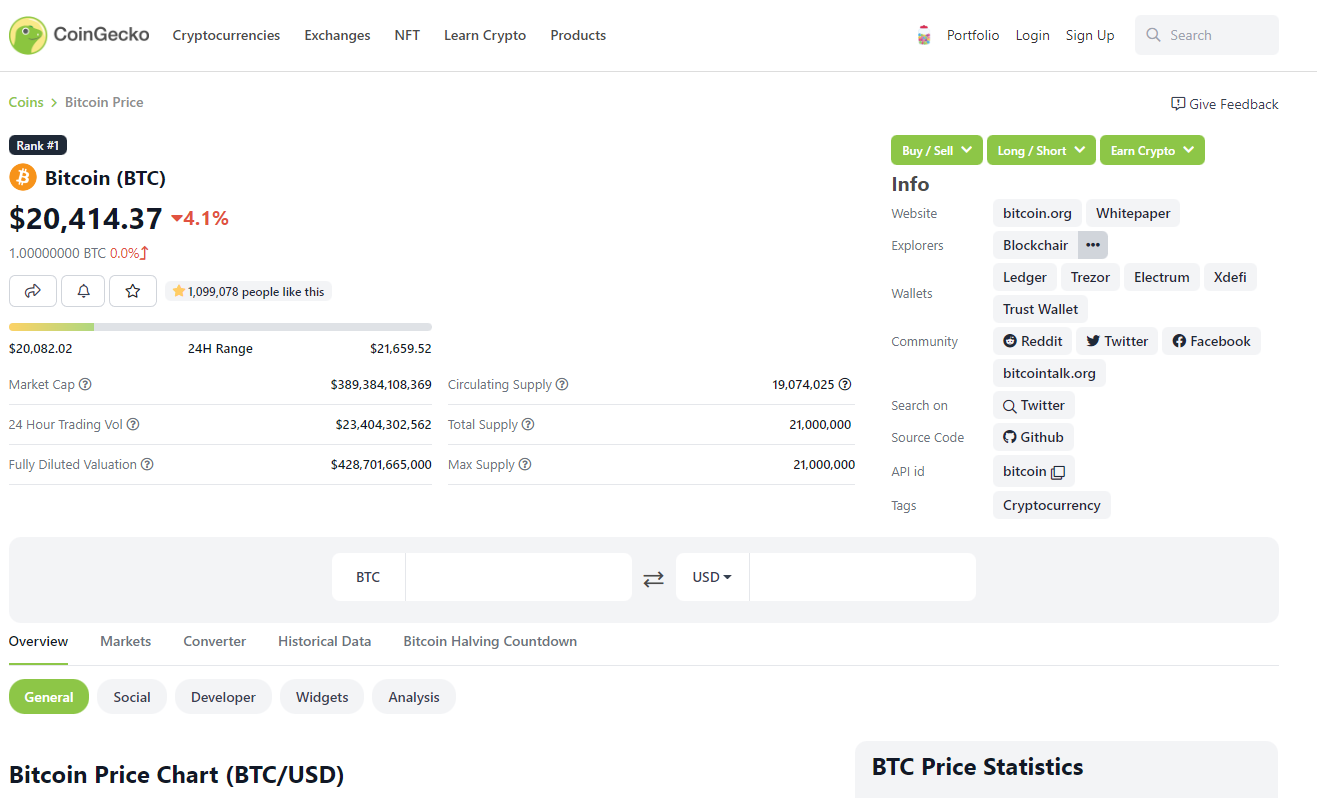Image resolution: width=1317 pixels, height=798 pixels.
Task: Click the candy jar icon near Portfolio
Action: [924, 35]
